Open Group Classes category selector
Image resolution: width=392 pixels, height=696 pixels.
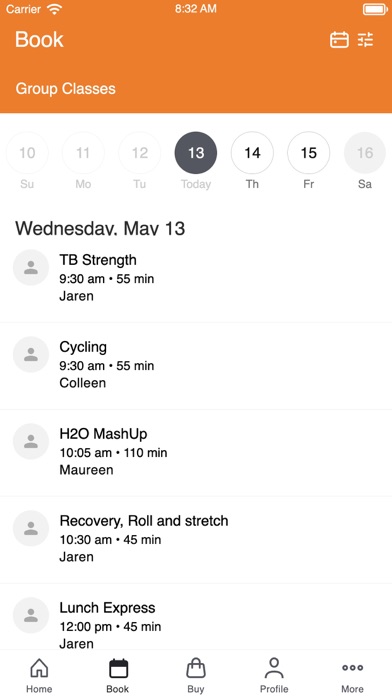[x=66, y=88]
